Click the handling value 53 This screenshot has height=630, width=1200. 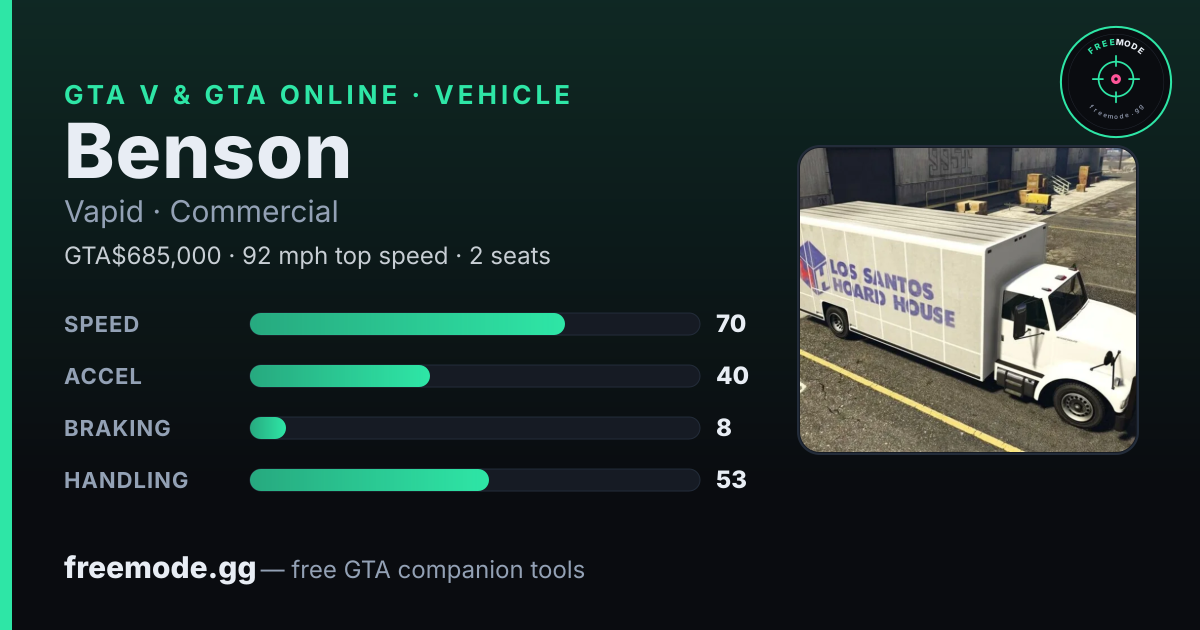pos(731,480)
